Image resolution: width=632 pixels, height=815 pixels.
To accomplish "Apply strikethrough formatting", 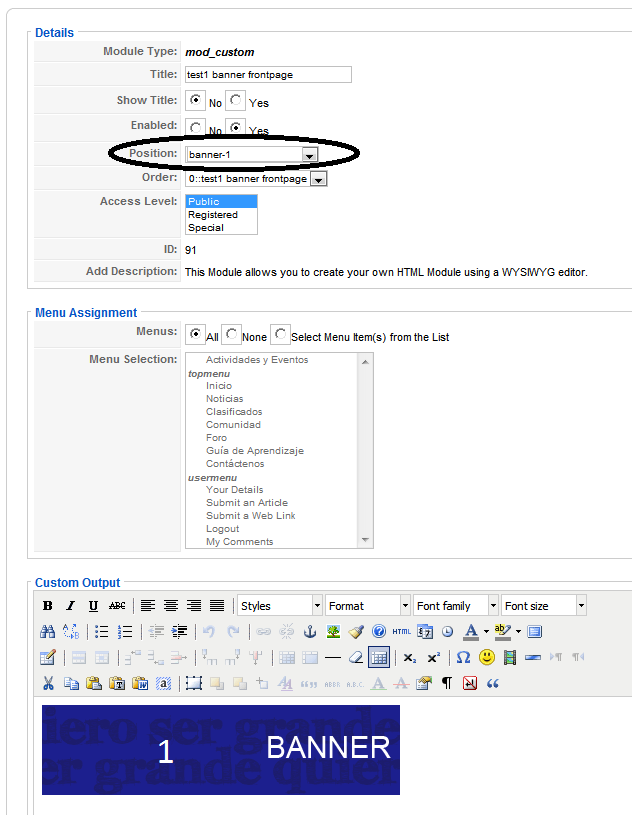I will (x=117, y=606).
